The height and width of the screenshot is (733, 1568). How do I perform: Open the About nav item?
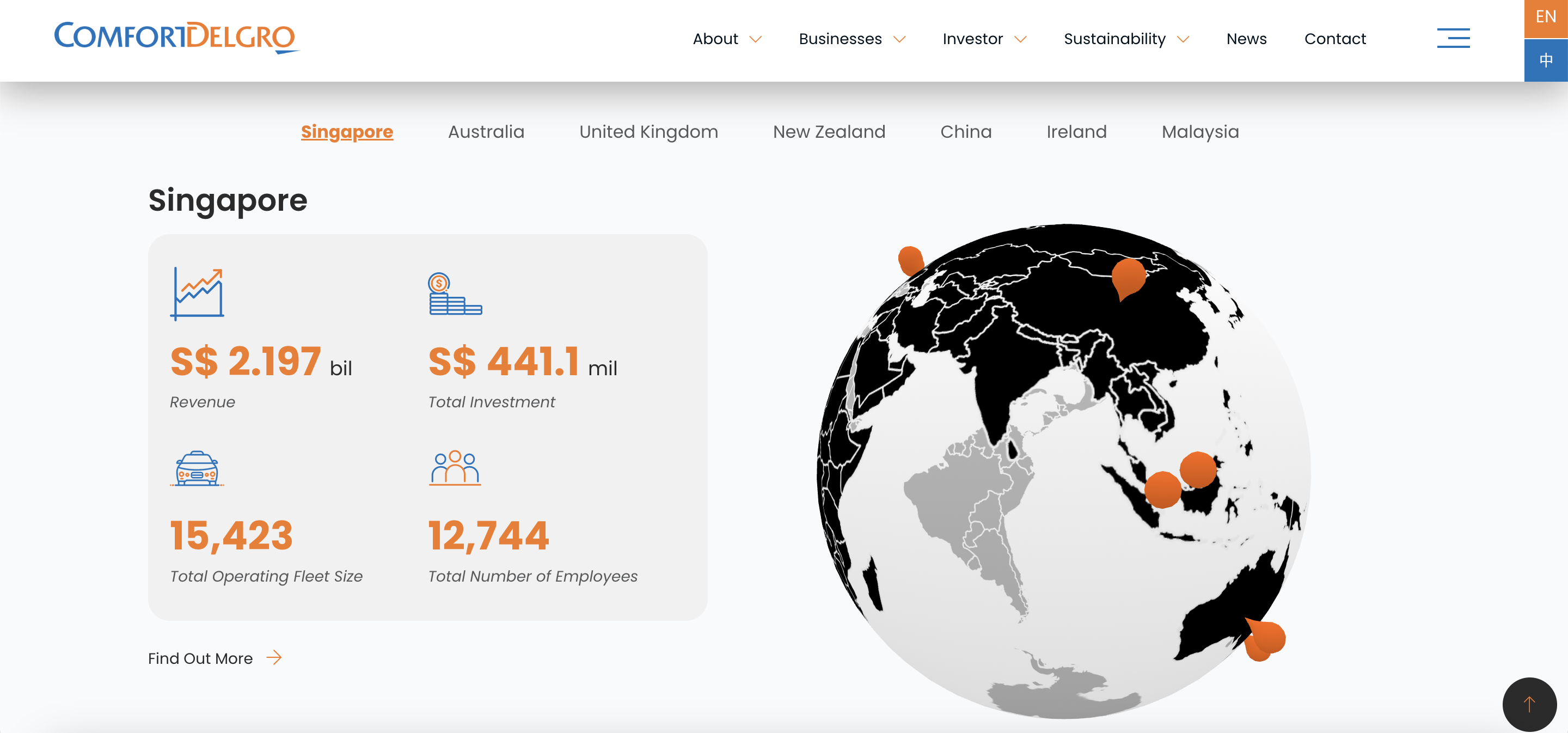tap(715, 39)
